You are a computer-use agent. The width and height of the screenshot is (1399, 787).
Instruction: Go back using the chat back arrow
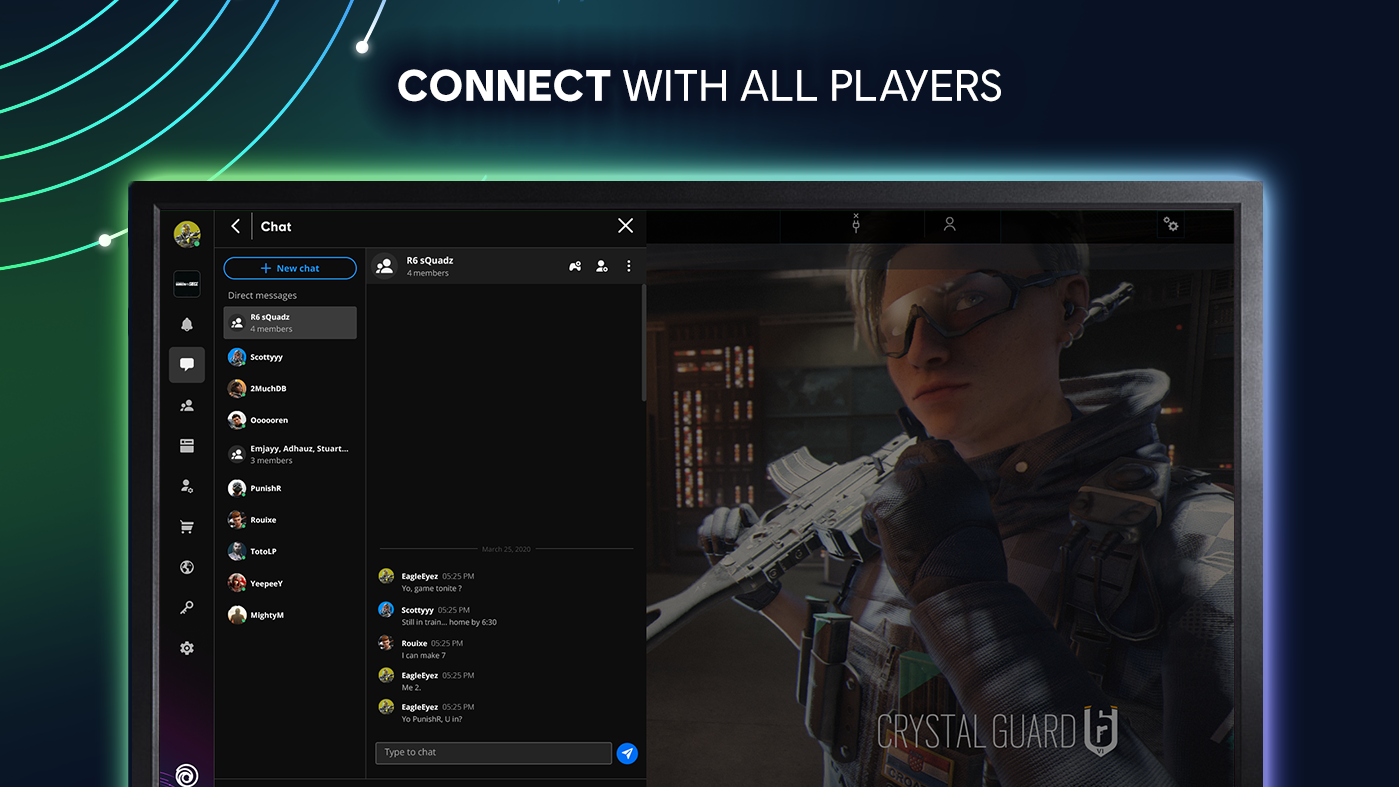click(236, 226)
